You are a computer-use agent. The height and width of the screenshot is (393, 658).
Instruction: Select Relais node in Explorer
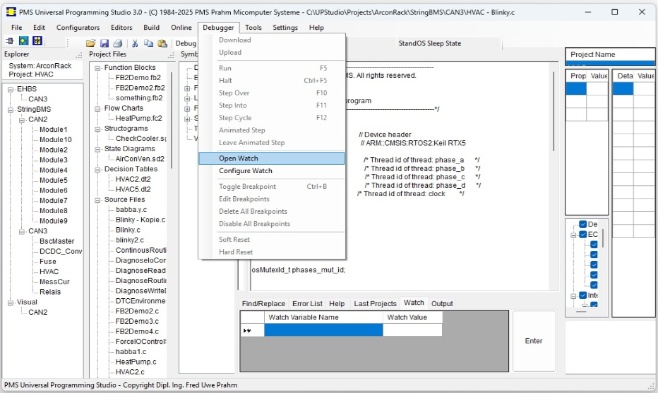pos(50,292)
